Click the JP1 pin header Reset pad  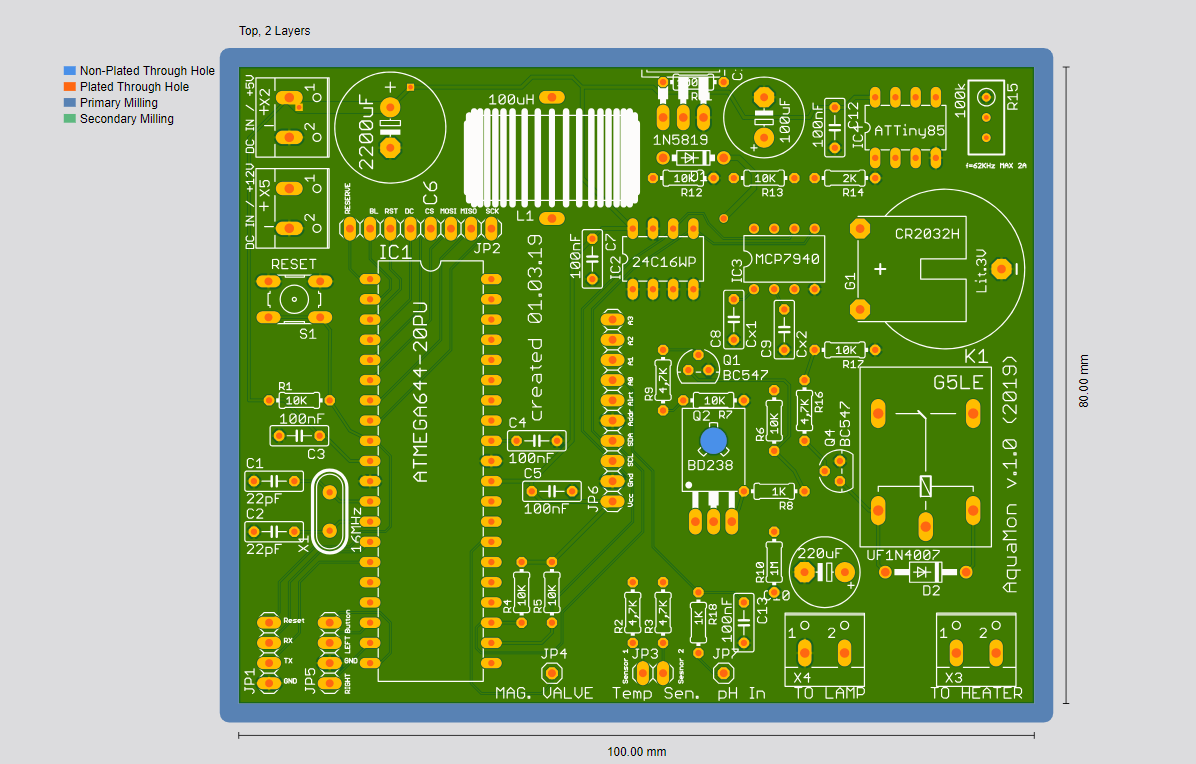click(x=268, y=622)
